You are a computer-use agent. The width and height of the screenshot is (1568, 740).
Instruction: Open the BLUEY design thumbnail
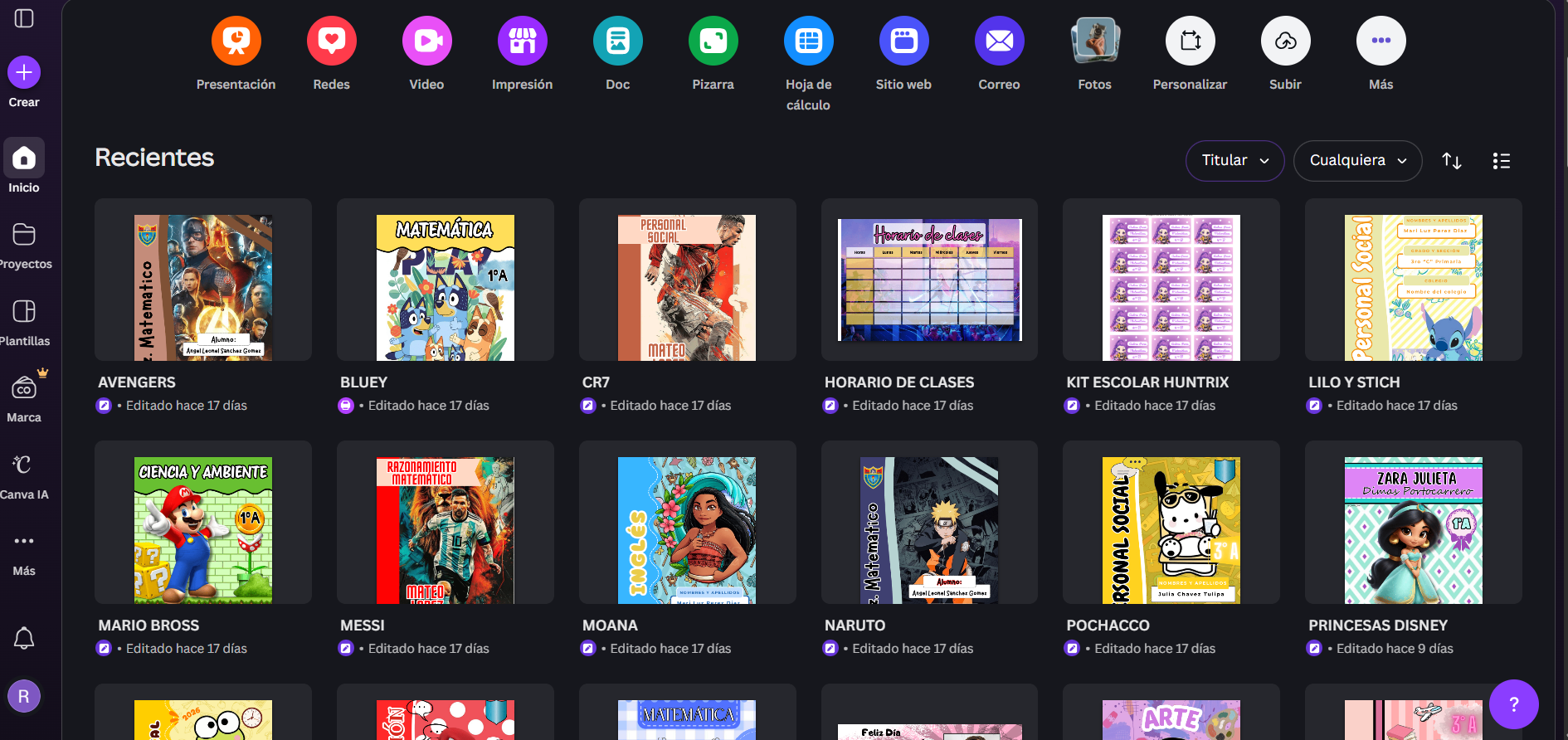click(446, 280)
